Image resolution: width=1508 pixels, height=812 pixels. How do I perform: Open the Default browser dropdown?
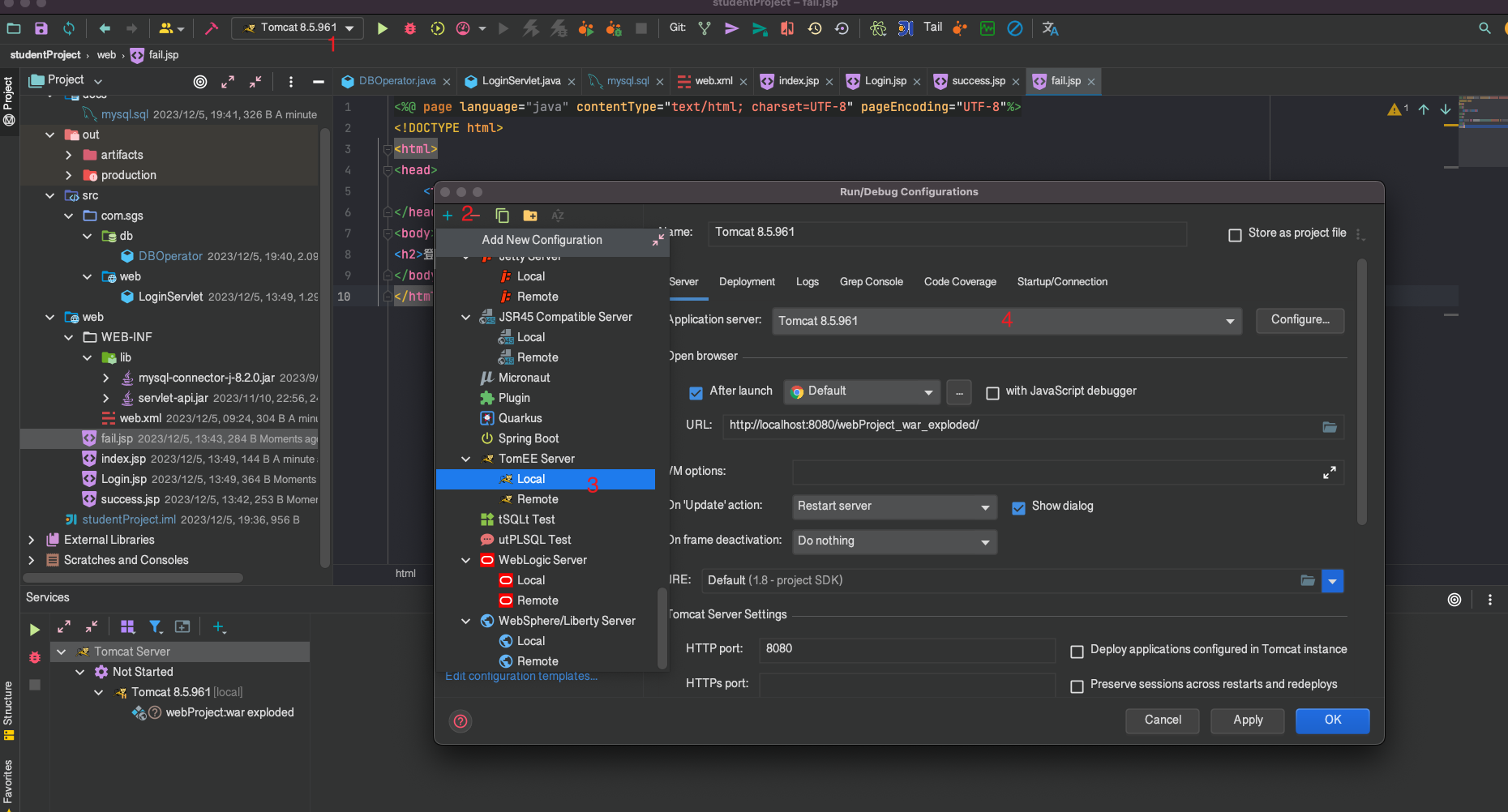tap(862, 392)
